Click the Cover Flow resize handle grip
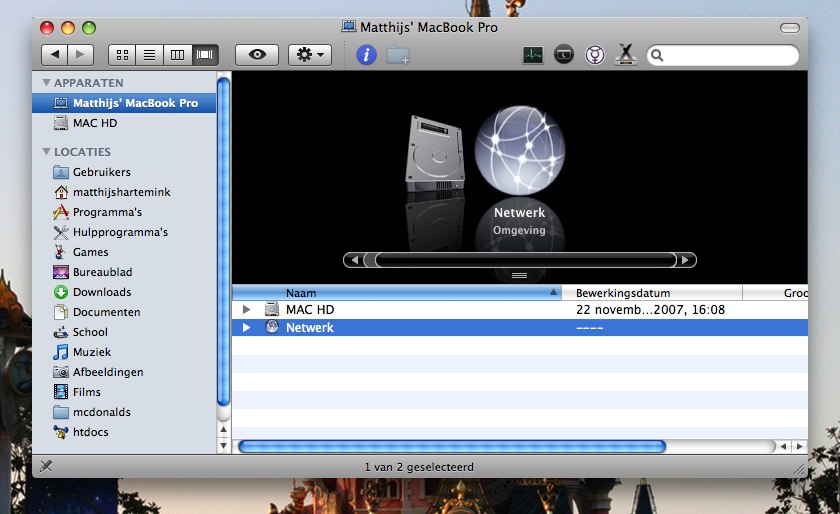 pyautogui.click(x=519, y=275)
